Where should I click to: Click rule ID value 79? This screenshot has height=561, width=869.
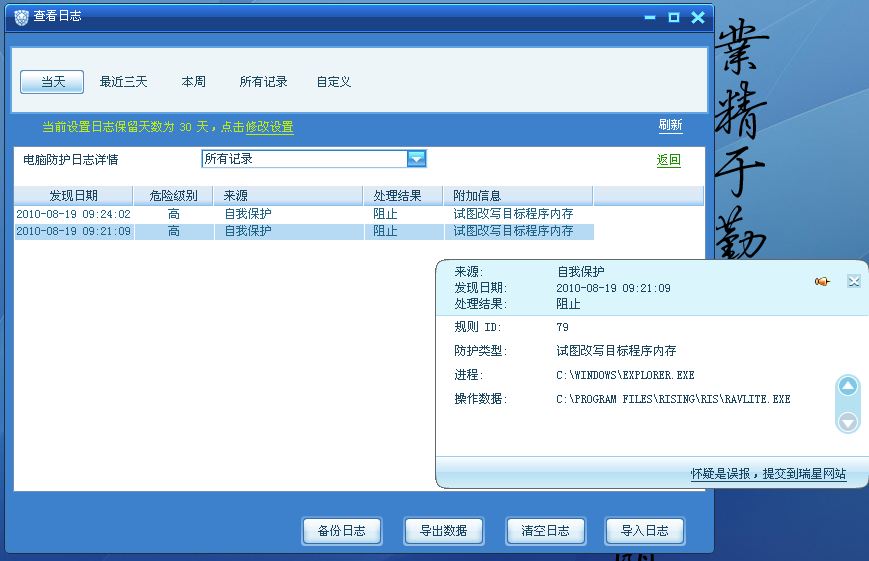point(563,327)
